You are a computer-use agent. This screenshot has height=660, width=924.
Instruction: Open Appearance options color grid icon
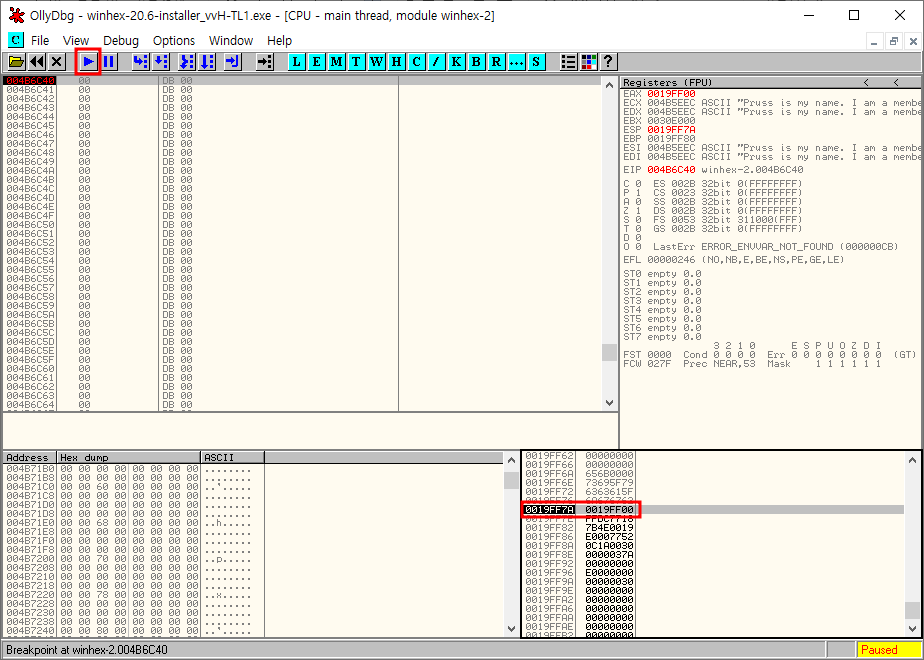589,61
